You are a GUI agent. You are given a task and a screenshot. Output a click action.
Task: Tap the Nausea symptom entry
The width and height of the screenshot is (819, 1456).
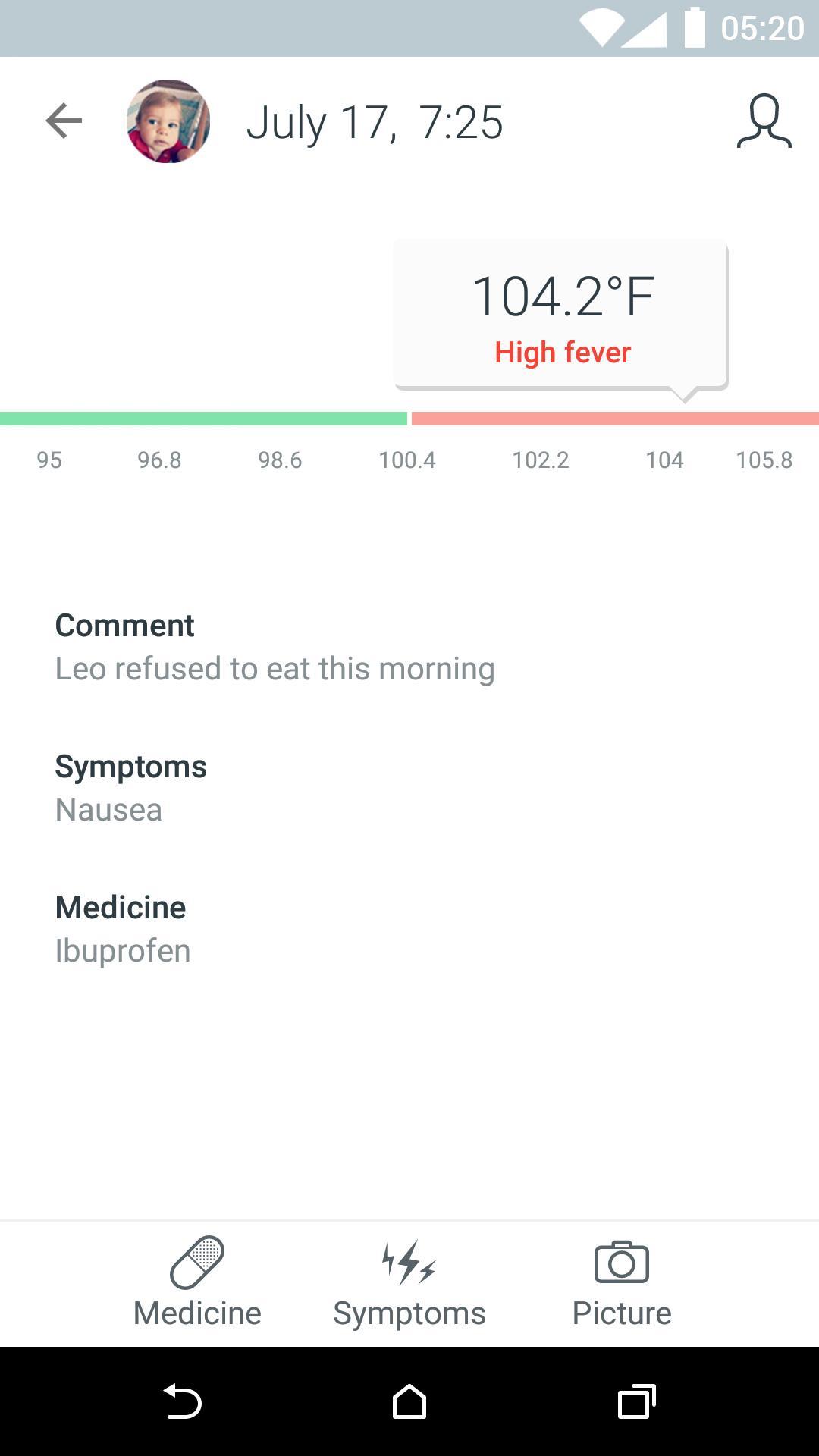[x=108, y=810]
